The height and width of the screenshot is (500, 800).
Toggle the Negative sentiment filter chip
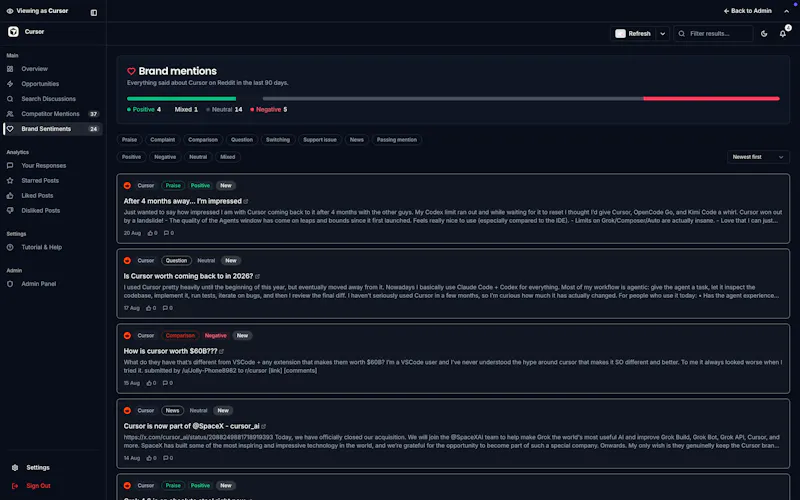point(165,157)
